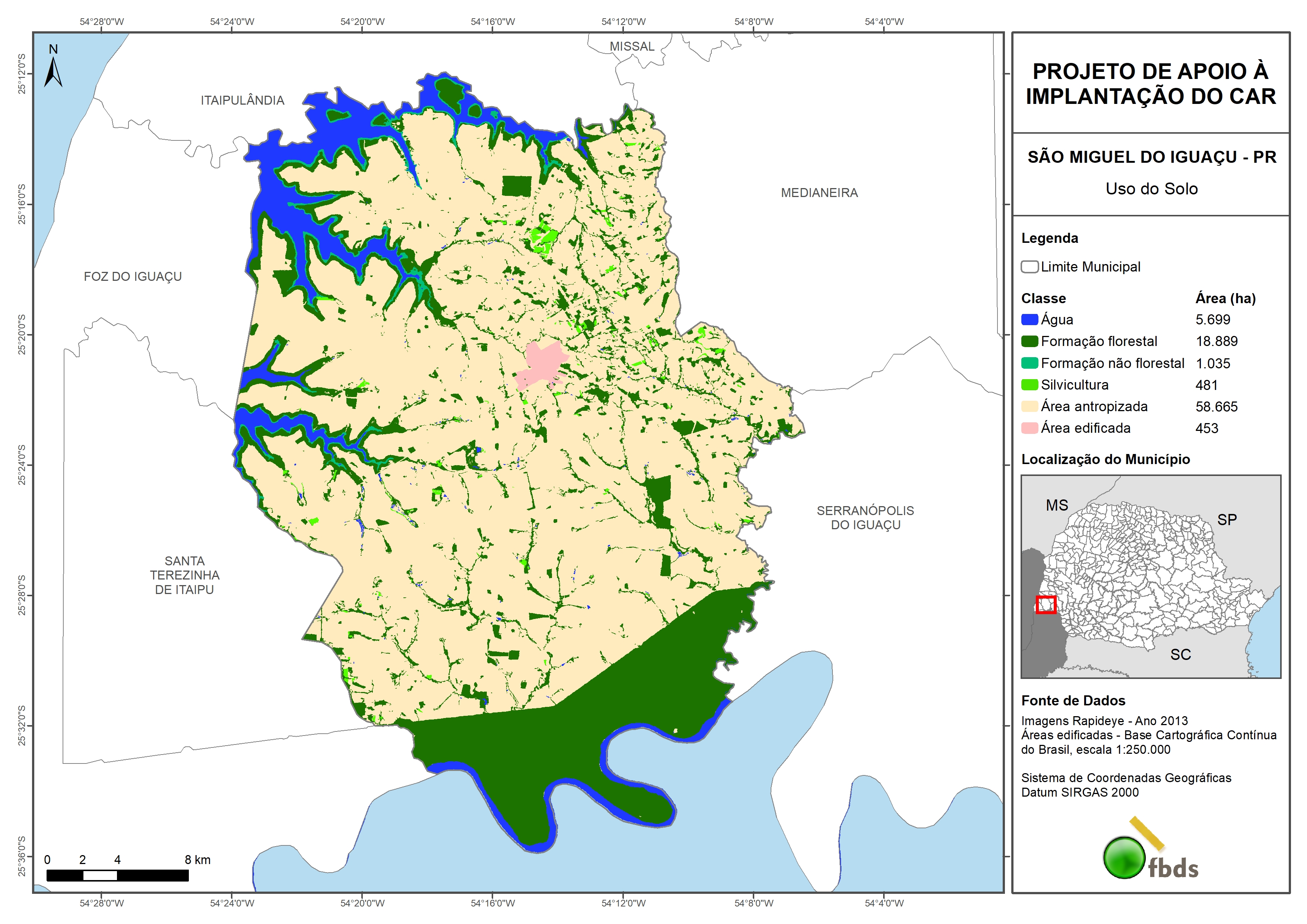Click the Área antropizada beige swatch

pyautogui.click(x=1029, y=406)
